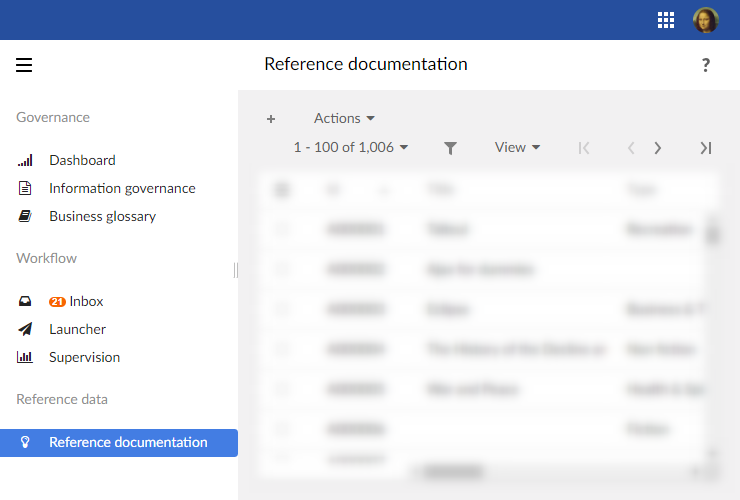The image size is (740, 500).
Task: Go to the next page arrow
Action: 657,148
